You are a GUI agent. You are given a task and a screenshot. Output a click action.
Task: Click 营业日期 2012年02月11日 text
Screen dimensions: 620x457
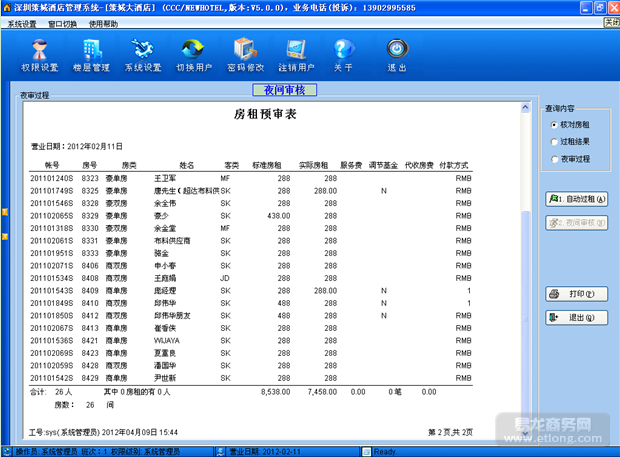pos(77,146)
